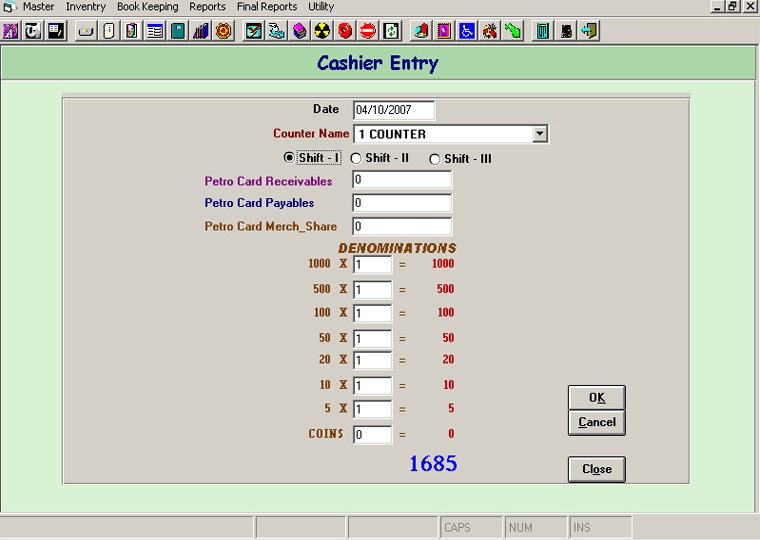Open the Utility menu
The image size is (760, 540).
pyautogui.click(x=321, y=7)
